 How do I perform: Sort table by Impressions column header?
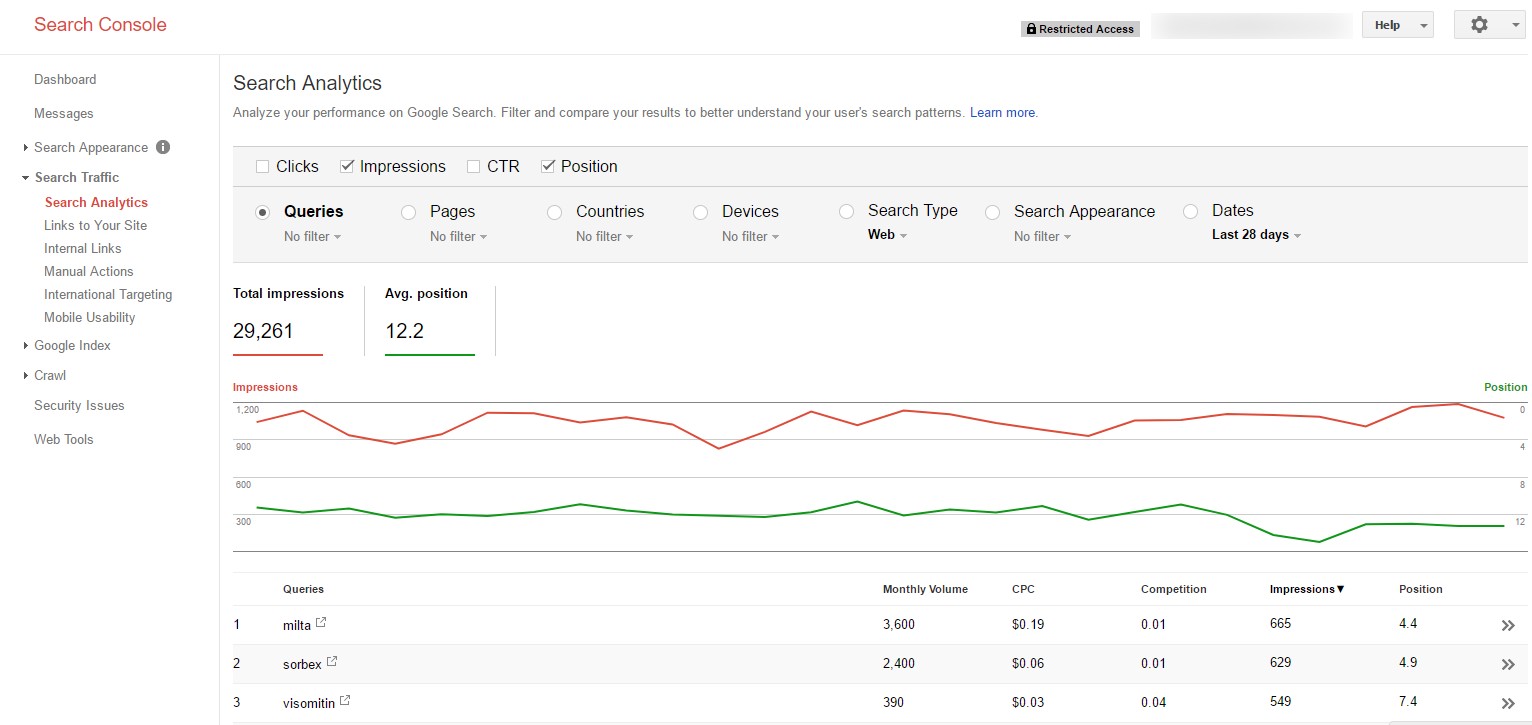(x=1306, y=589)
